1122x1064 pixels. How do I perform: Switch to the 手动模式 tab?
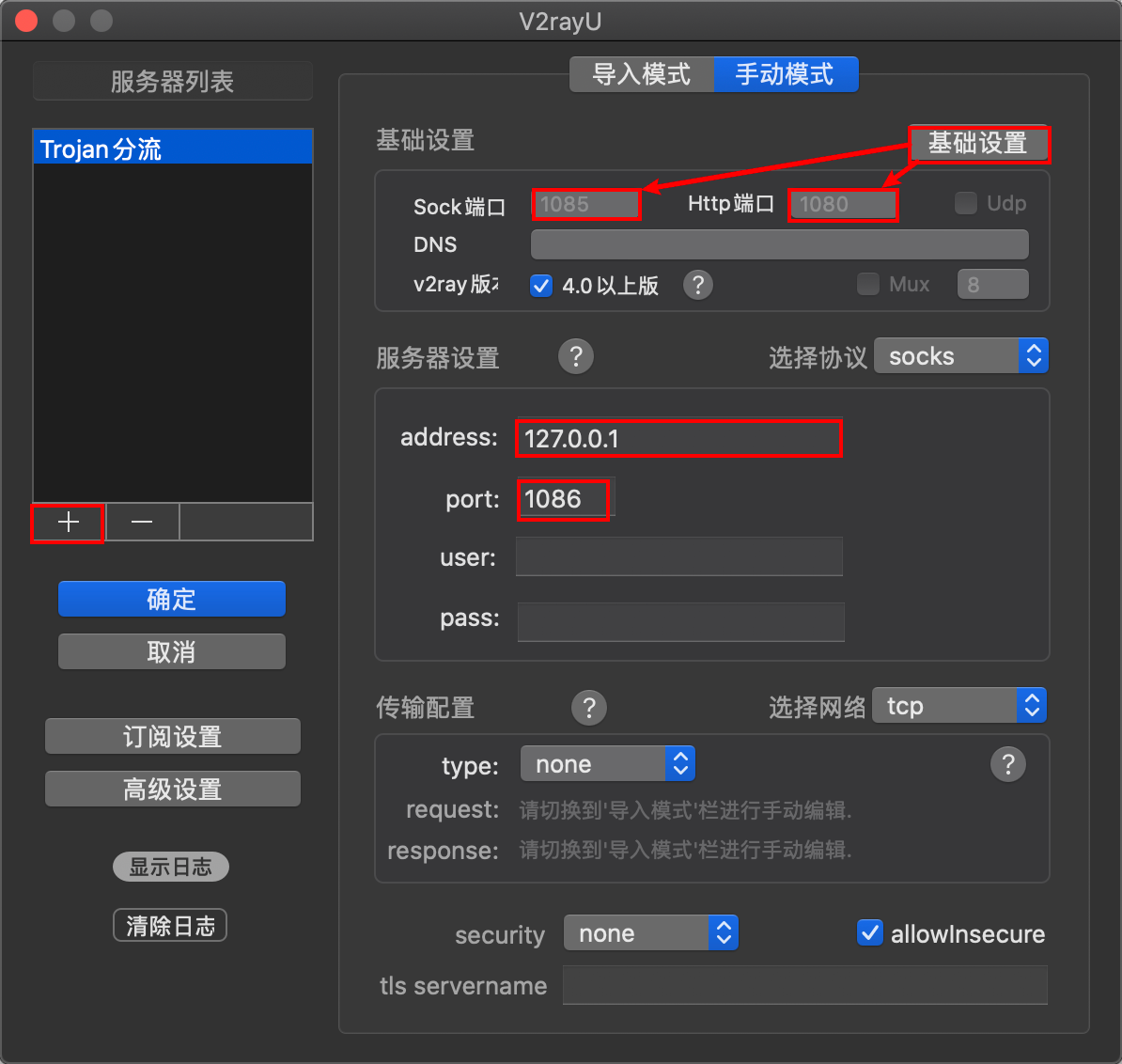click(x=786, y=74)
